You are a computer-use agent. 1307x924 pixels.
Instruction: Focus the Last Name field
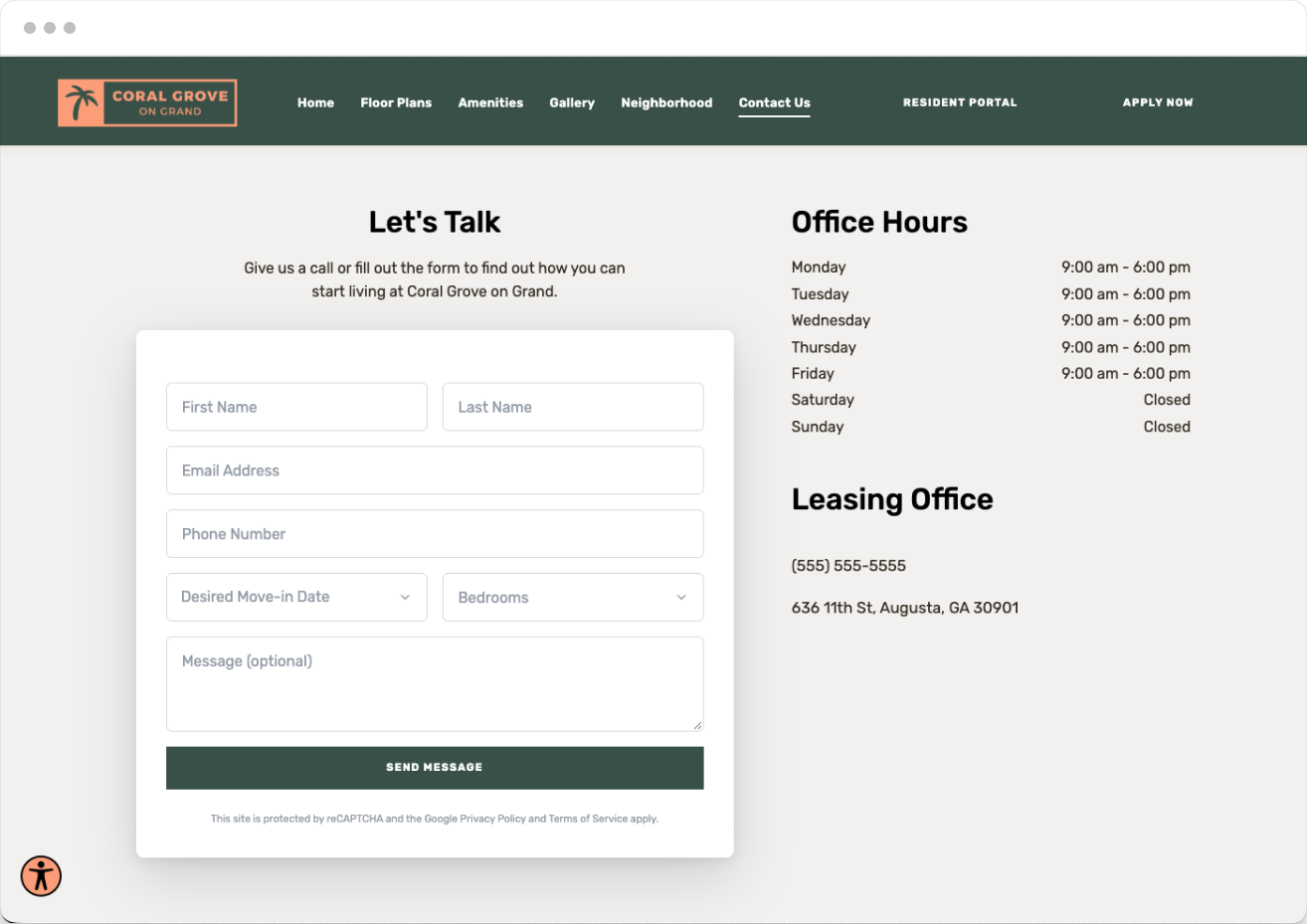pos(573,407)
